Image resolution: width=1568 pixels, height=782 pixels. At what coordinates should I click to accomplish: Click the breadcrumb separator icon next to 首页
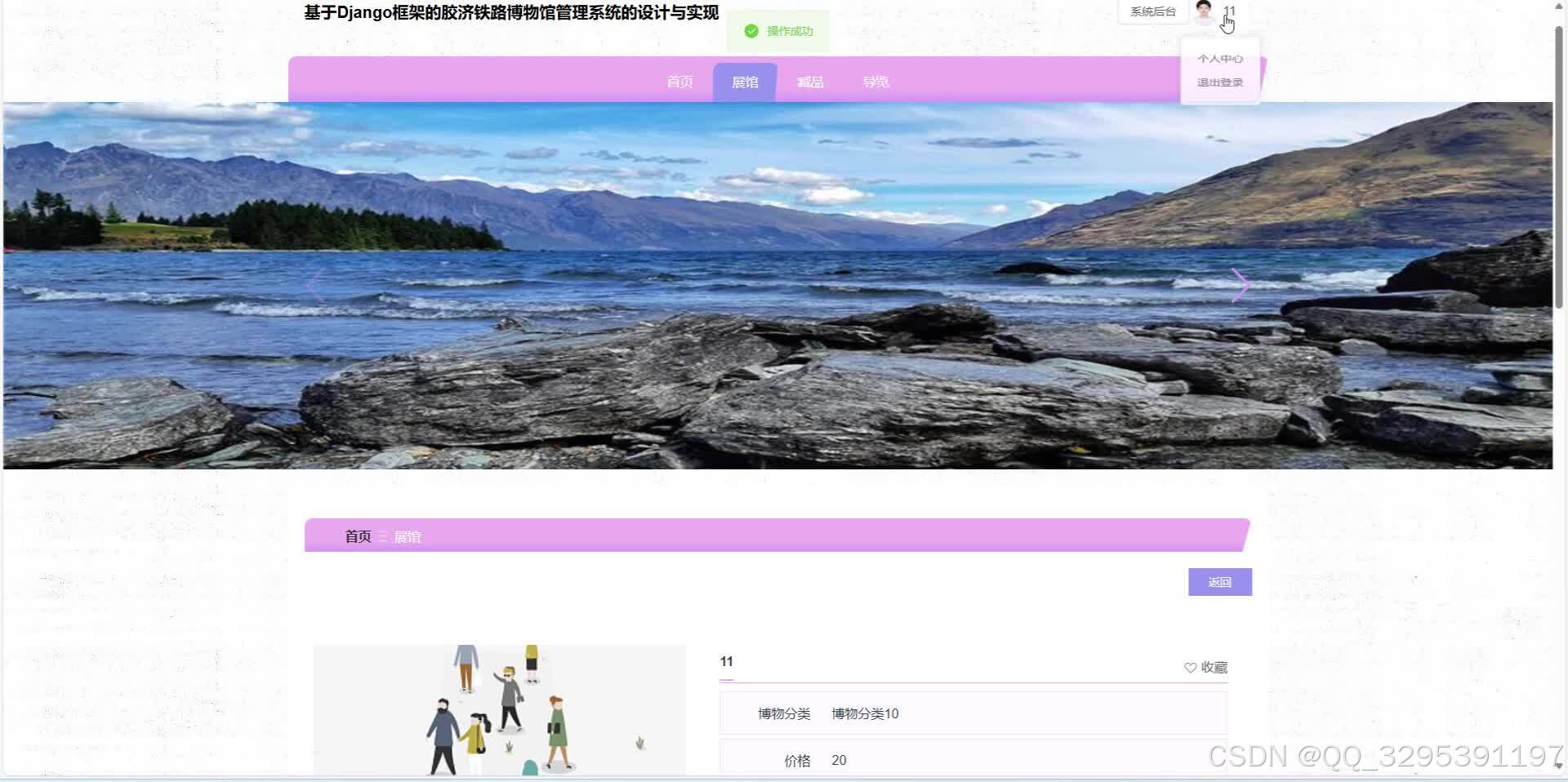[x=381, y=536]
